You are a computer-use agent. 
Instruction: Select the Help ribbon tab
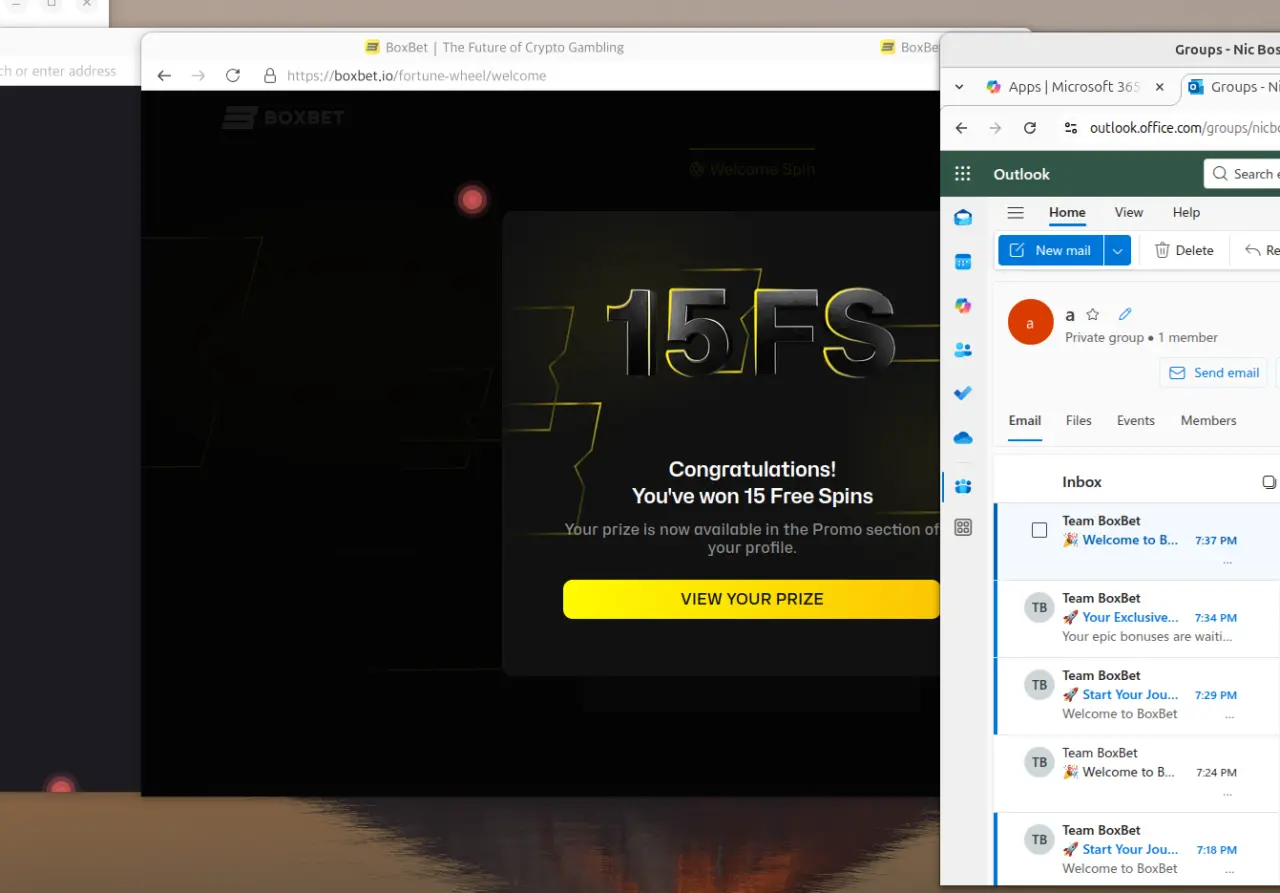pos(1186,212)
